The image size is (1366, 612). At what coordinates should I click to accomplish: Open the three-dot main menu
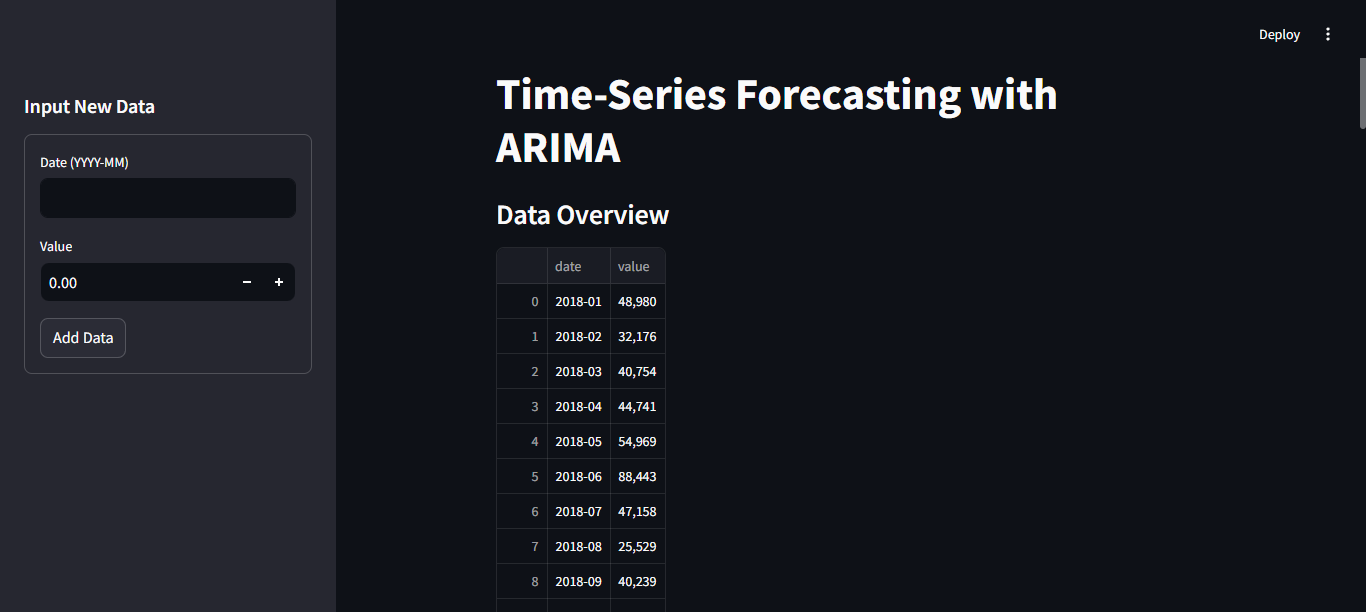[x=1328, y=34]
